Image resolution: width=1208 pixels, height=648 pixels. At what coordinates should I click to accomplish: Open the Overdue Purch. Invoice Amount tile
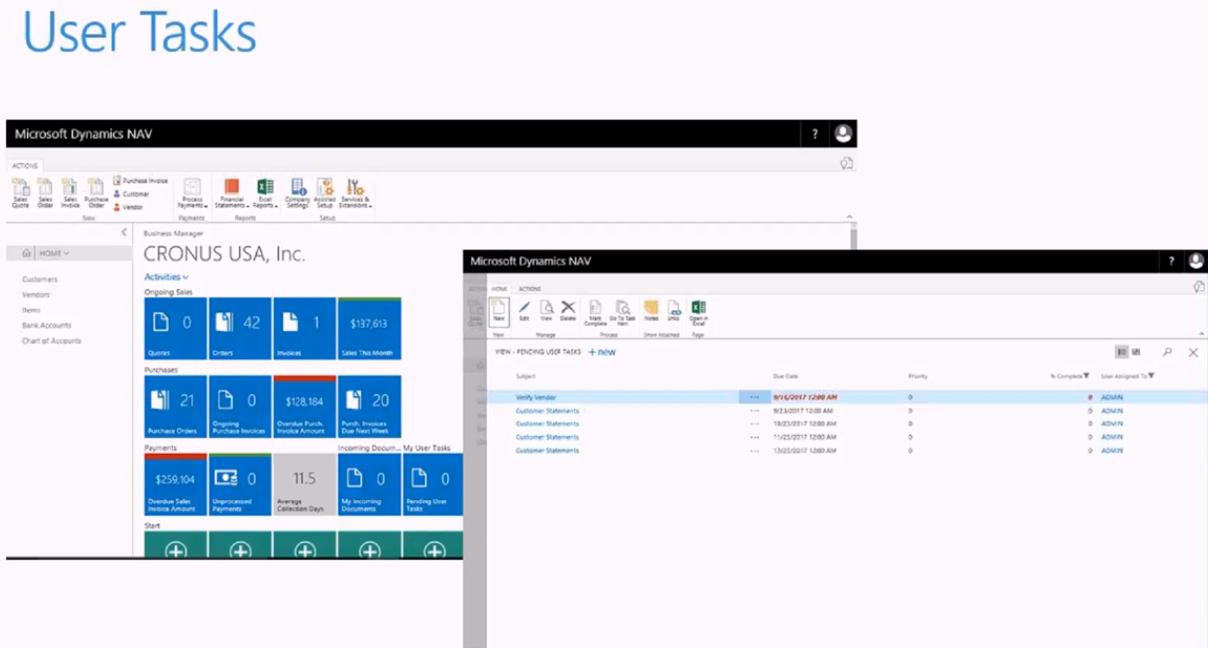click(305, 406)
